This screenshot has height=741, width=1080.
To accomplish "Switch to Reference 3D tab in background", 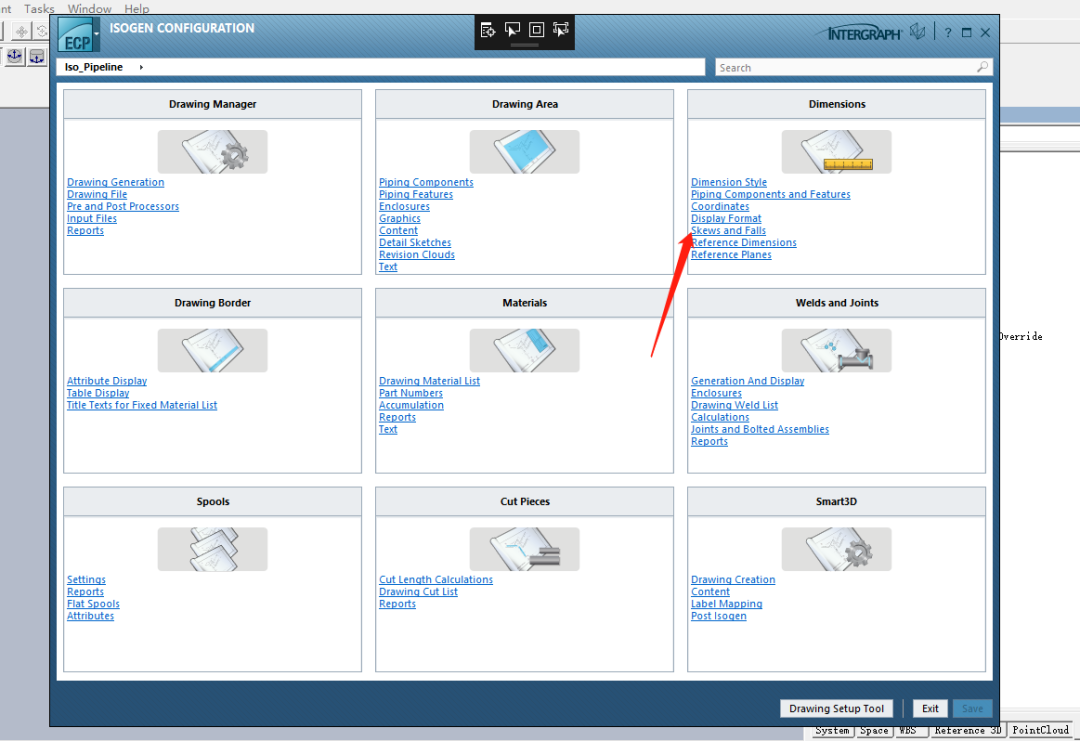I will pyautogui.click(x=968, y=731).
